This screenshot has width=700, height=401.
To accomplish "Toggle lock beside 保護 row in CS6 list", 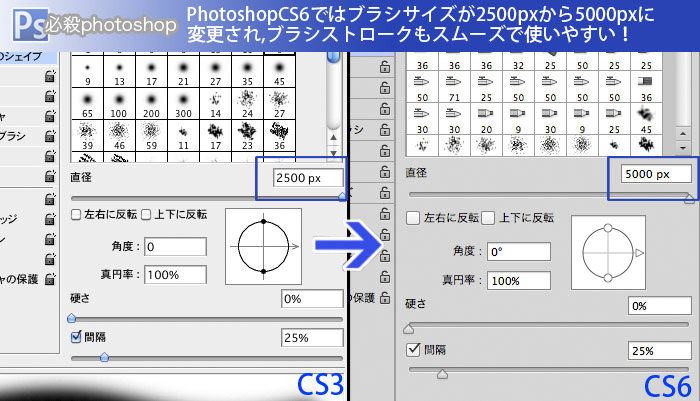I will point(385,298).
